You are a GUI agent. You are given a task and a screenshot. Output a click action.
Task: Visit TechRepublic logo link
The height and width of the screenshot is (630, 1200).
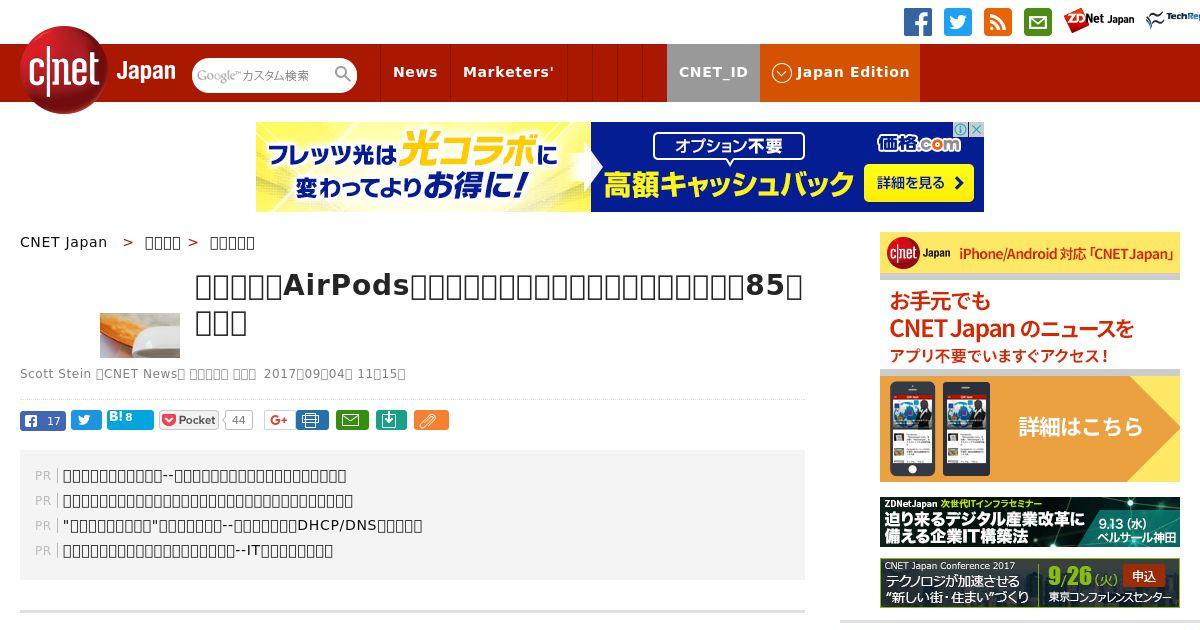1173,19
